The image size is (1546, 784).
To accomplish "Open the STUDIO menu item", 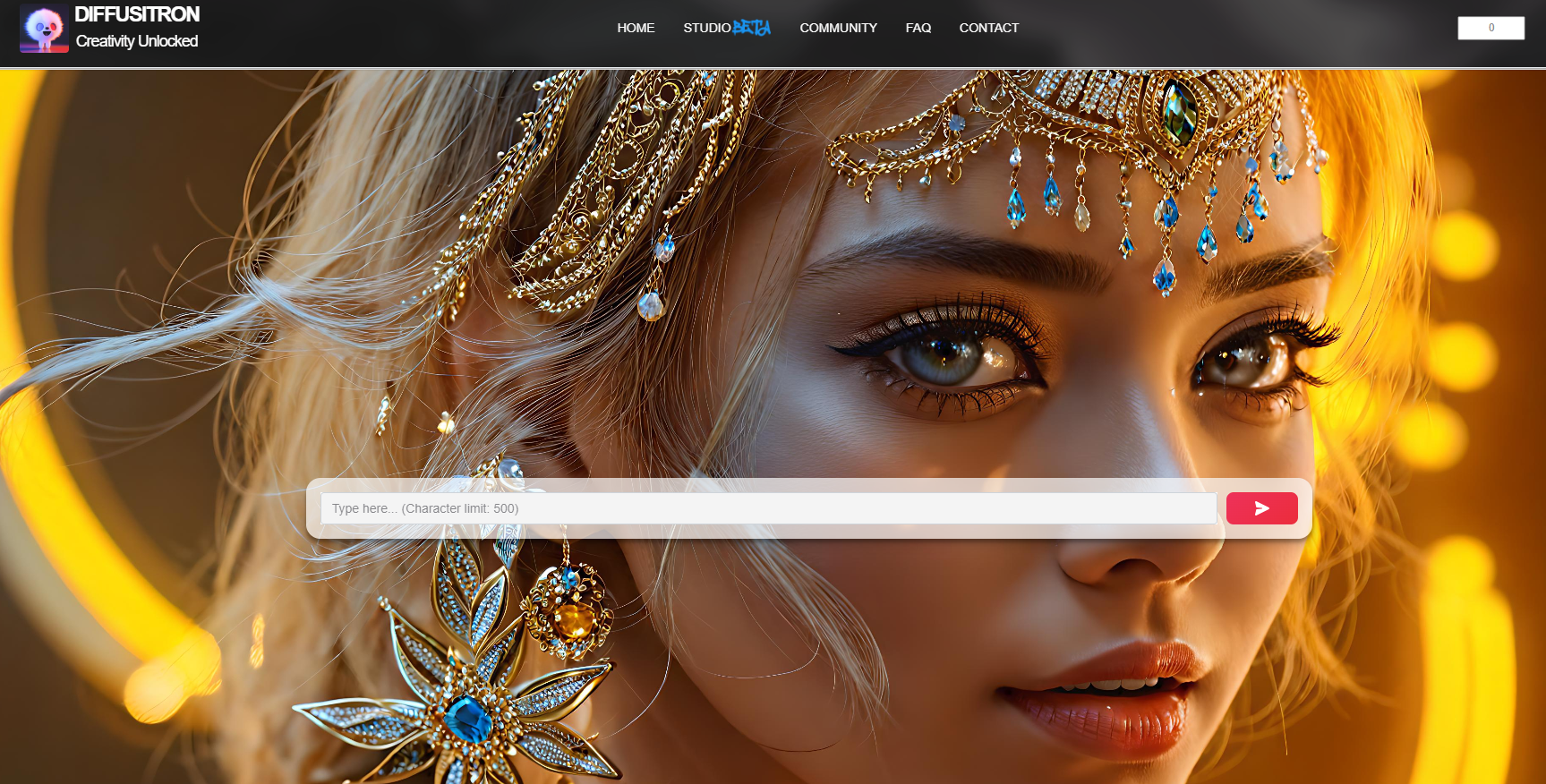I will (x=706, y=28).
